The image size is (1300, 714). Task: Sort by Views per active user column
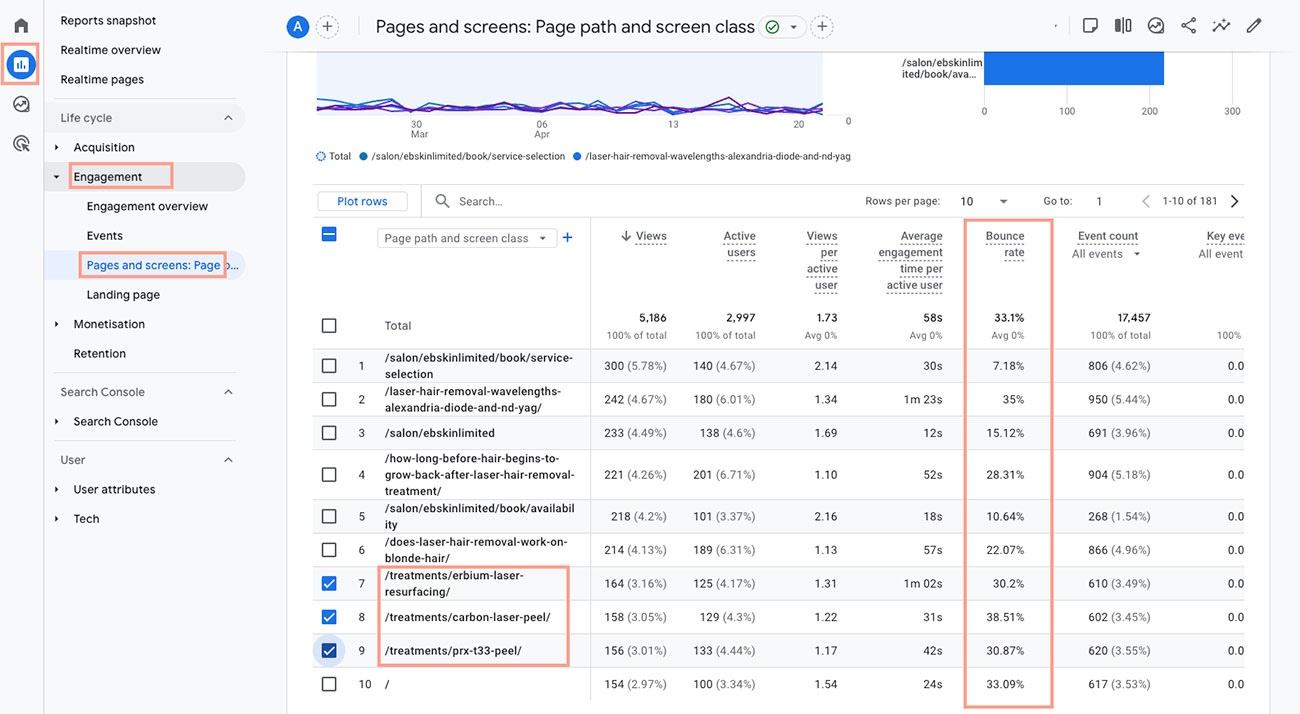click(822, 261)
